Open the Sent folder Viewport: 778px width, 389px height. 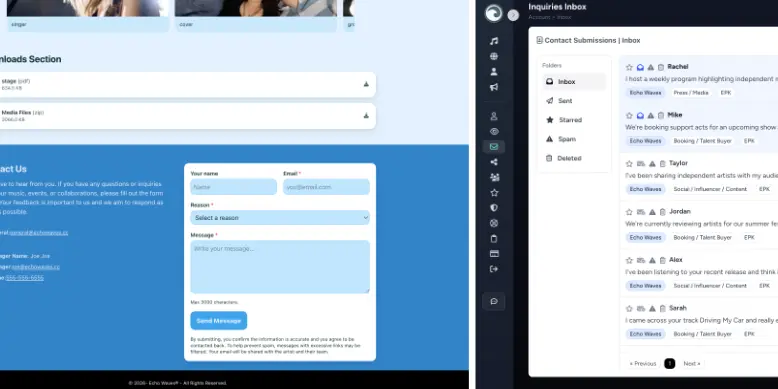pyautogui.click(x=574, y=101)
